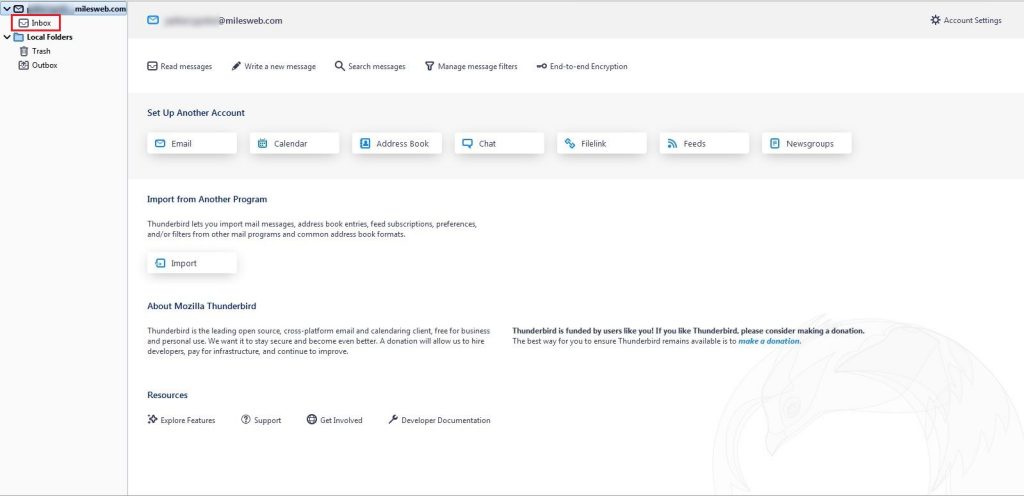The width and height of the screenshot is (1024, 496).
Task: Open Manage message filters
Action: point(471,66)
